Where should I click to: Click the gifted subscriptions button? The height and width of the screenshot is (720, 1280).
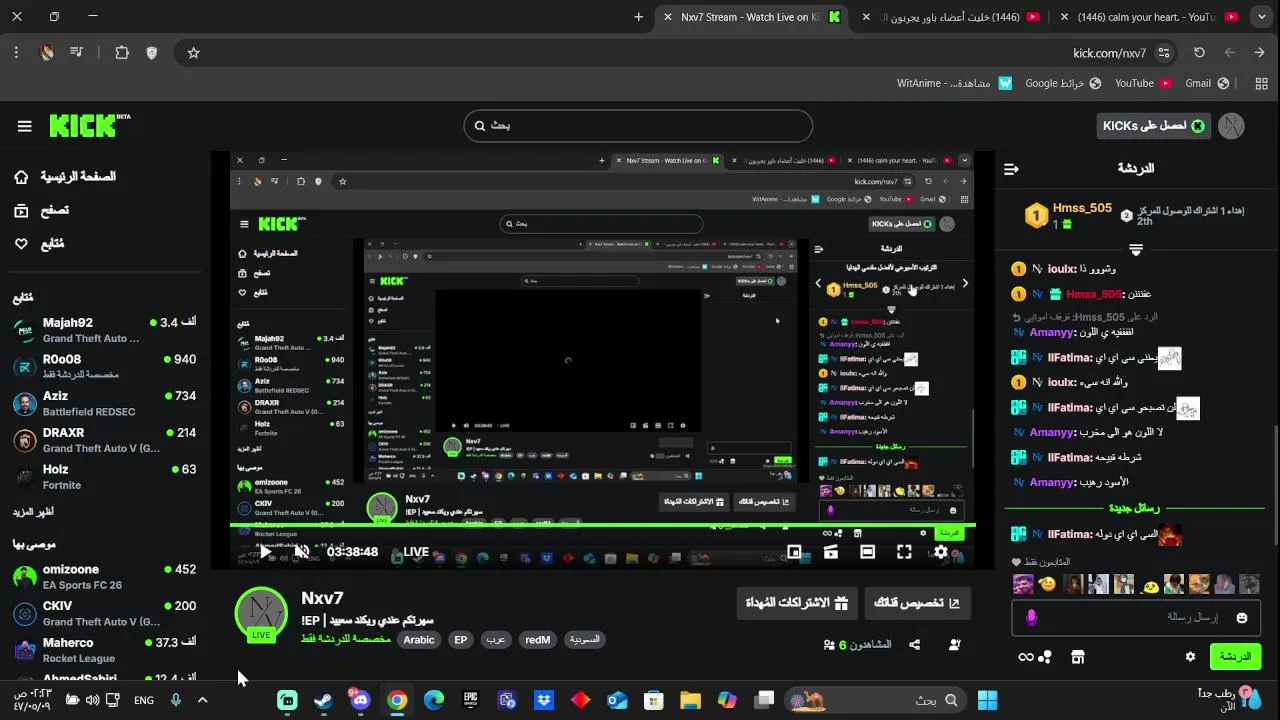tap(796, 603)
